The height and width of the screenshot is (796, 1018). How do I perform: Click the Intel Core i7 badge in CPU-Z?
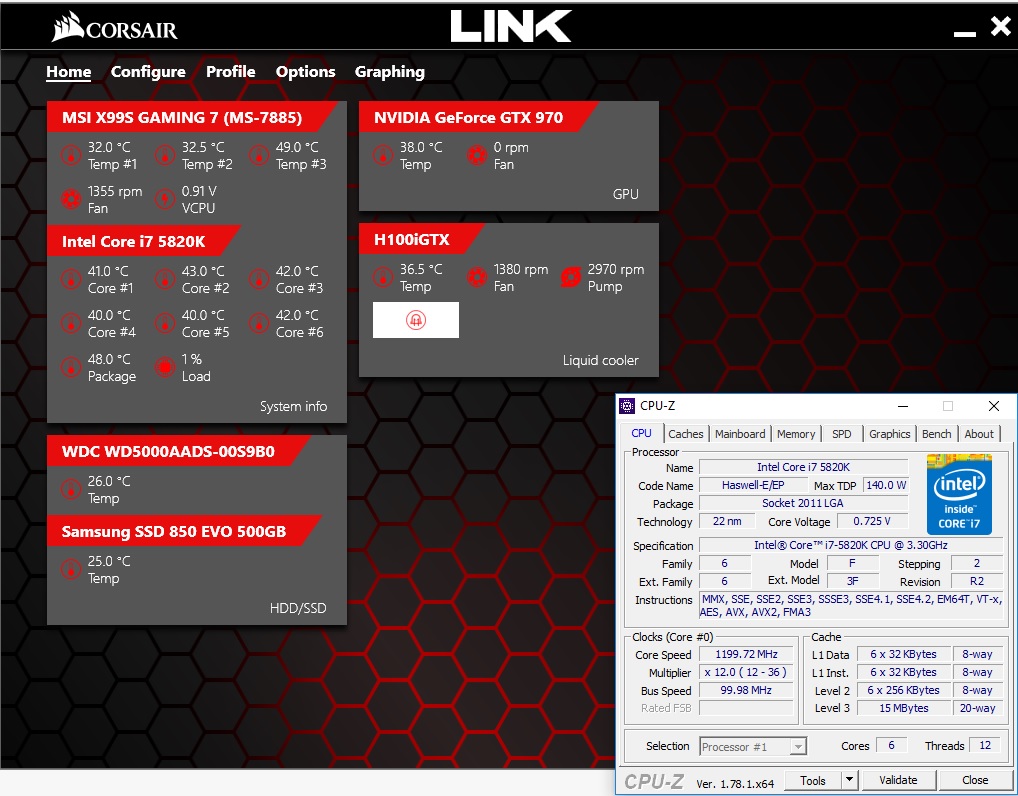959,495
